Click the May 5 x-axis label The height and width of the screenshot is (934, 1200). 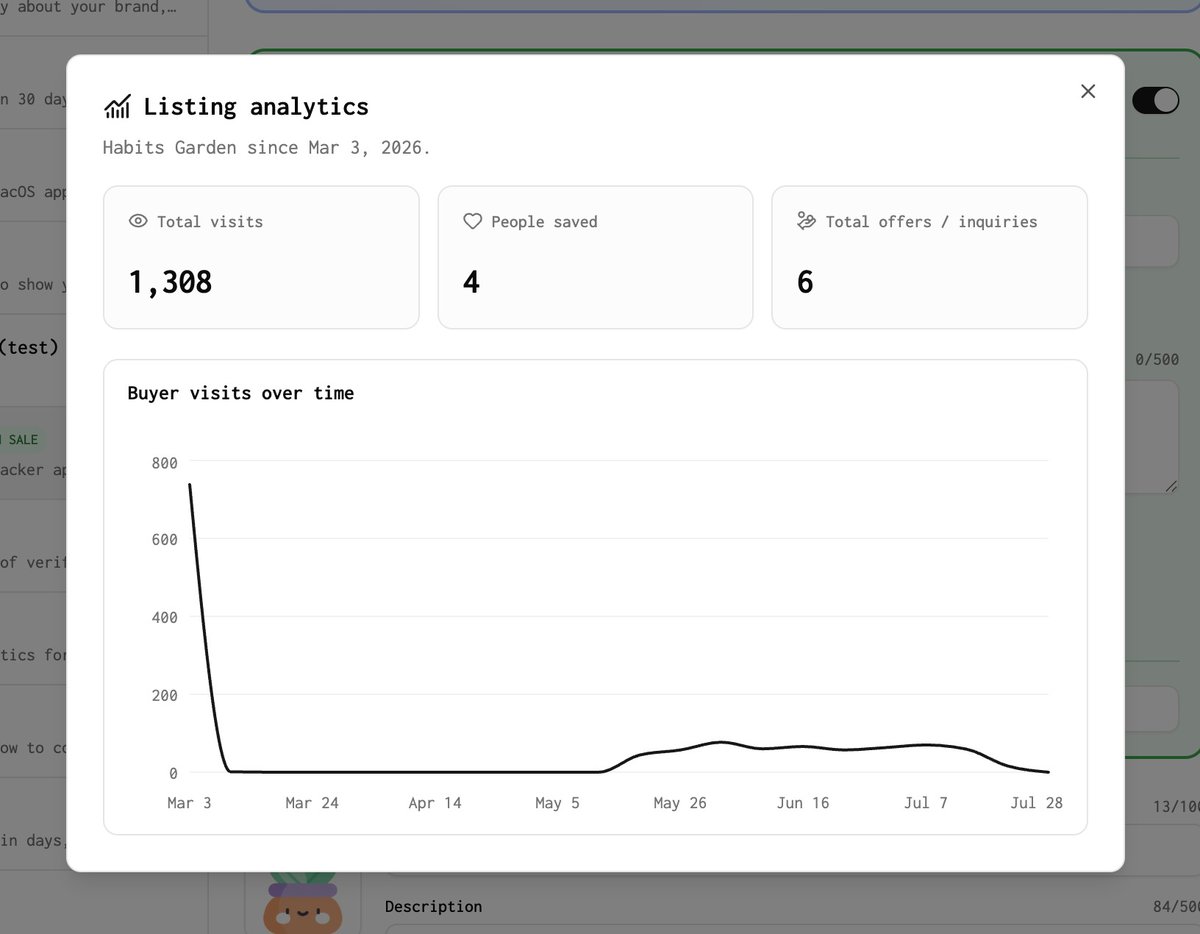coord(557,802)
